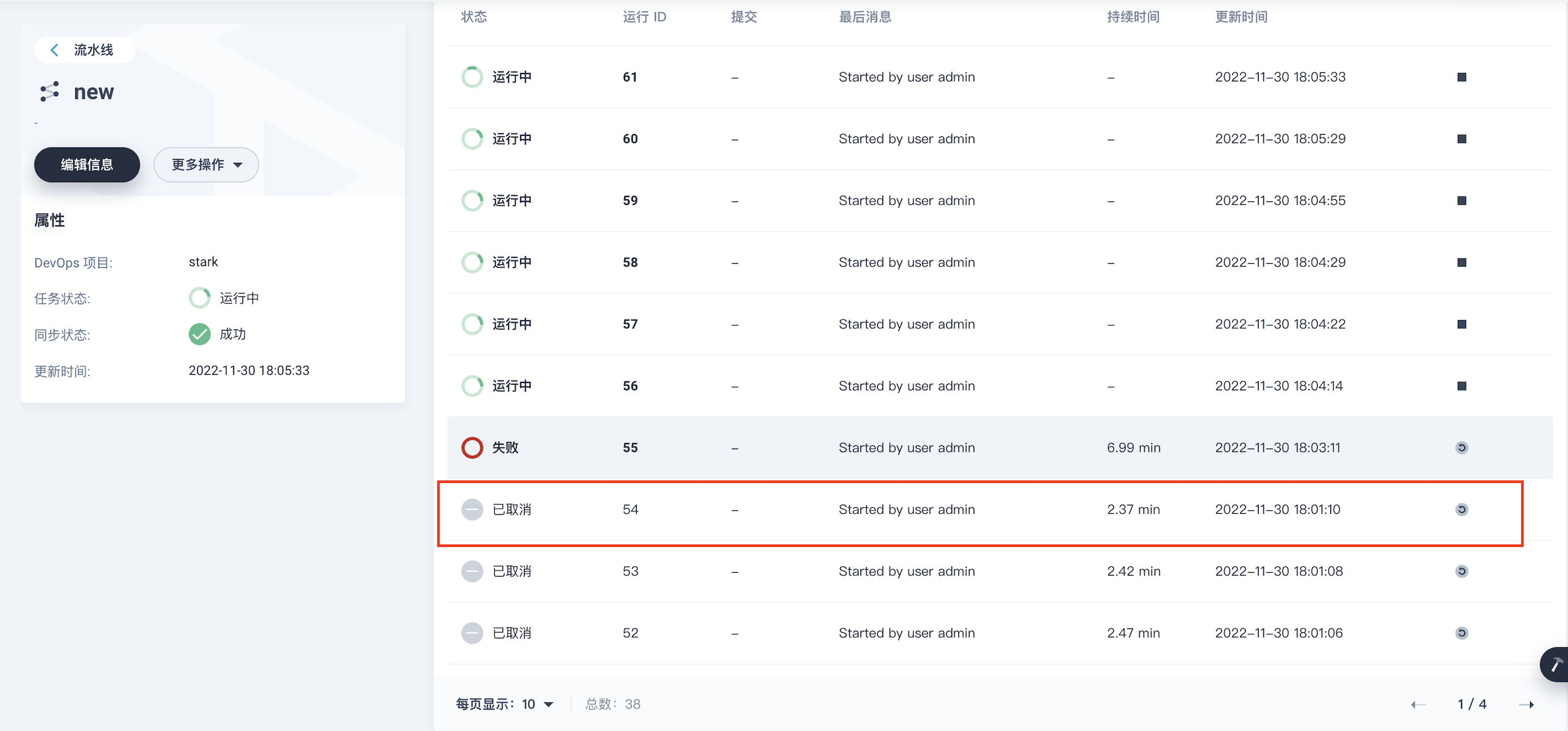Stop the run with ID 58
Screen dimensions: 1568x731
pyautogui.click(x=1462, y=262)
